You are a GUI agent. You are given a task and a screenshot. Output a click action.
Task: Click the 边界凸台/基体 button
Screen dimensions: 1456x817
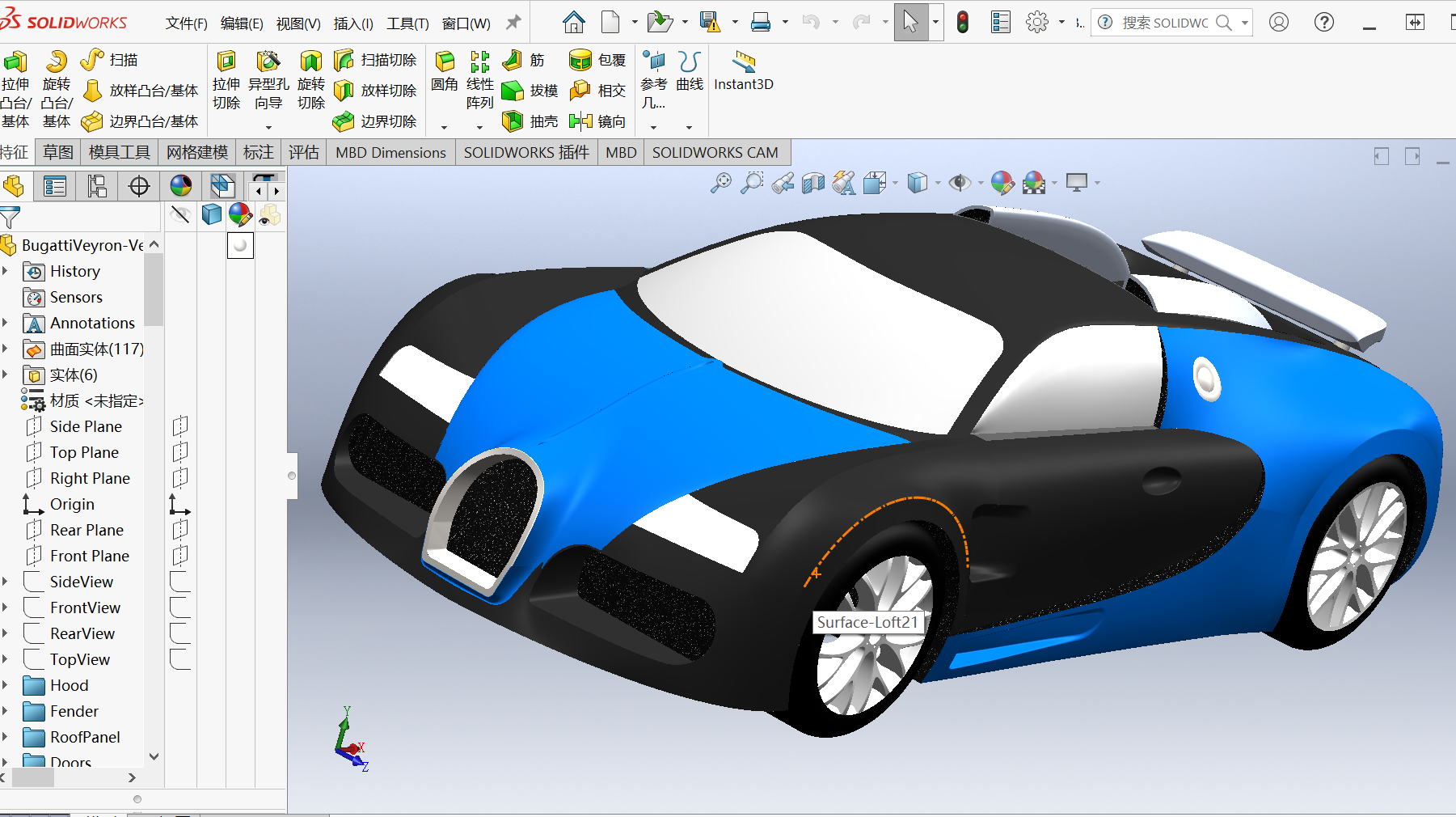[x=141, y=121]
